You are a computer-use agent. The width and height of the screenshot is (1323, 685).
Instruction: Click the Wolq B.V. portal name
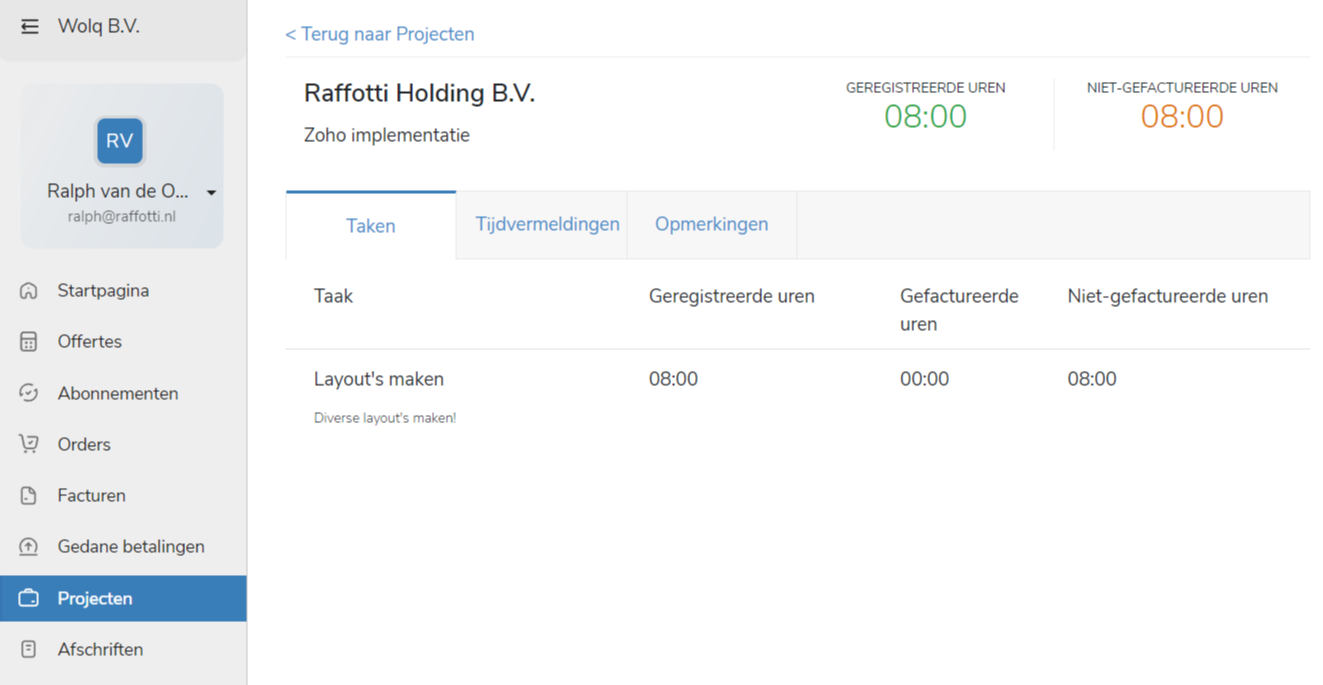[x=99, y=27]
